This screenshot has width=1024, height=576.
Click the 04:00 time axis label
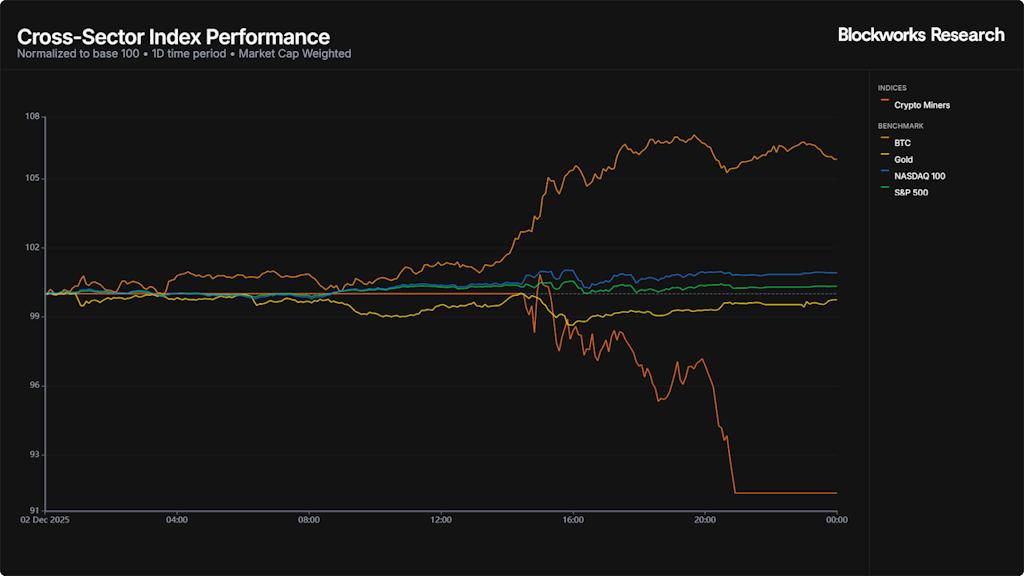(x=177, y=520)
